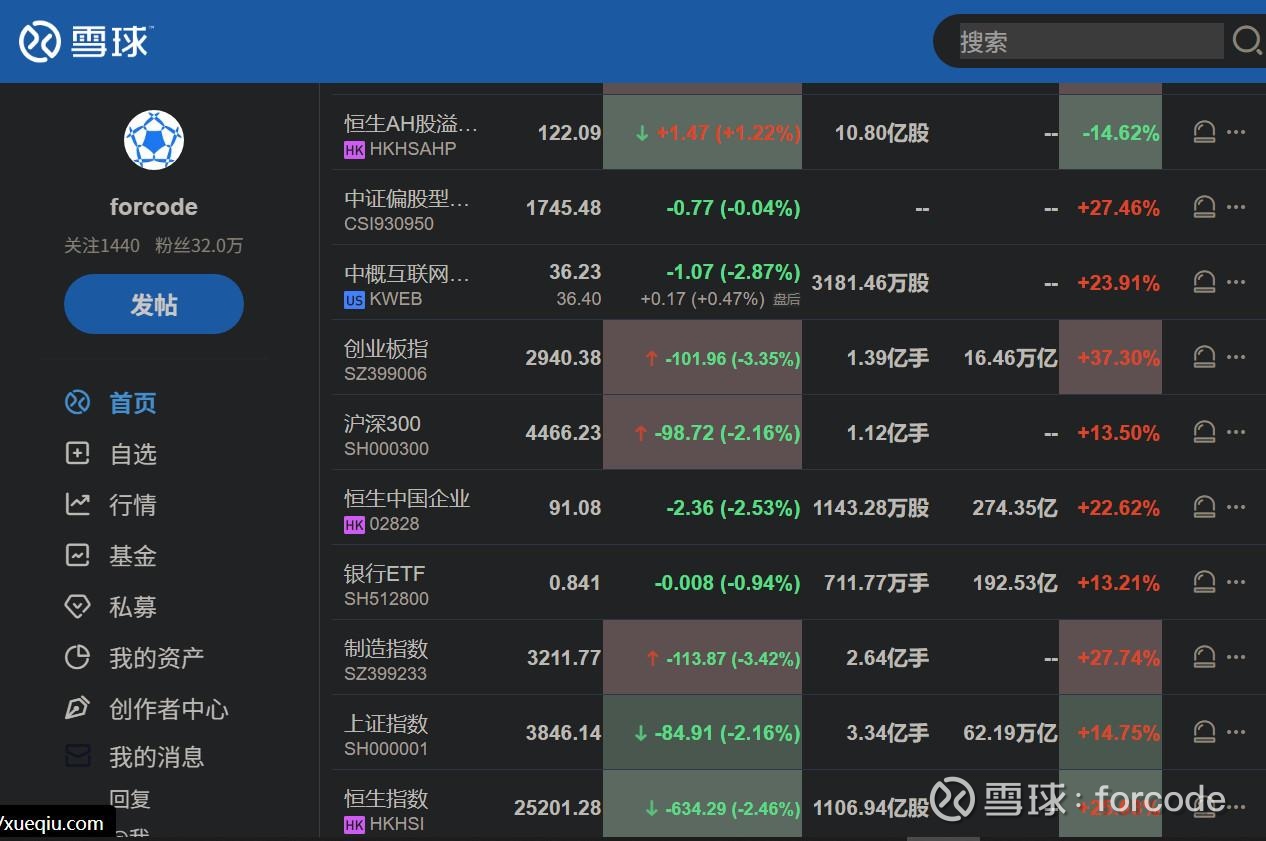
Task: Open the 恒生中国企业 stock name
Action: click(x=407, y=498)
